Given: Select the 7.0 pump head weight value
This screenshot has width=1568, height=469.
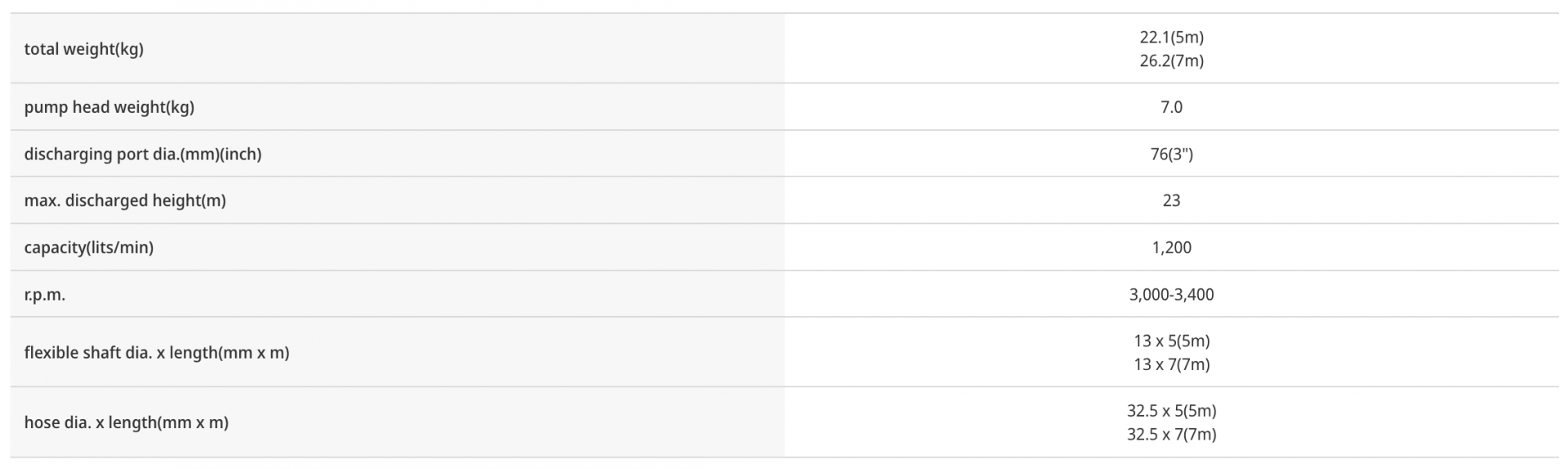Looking at the screenshot, I should coord(1171,107).
